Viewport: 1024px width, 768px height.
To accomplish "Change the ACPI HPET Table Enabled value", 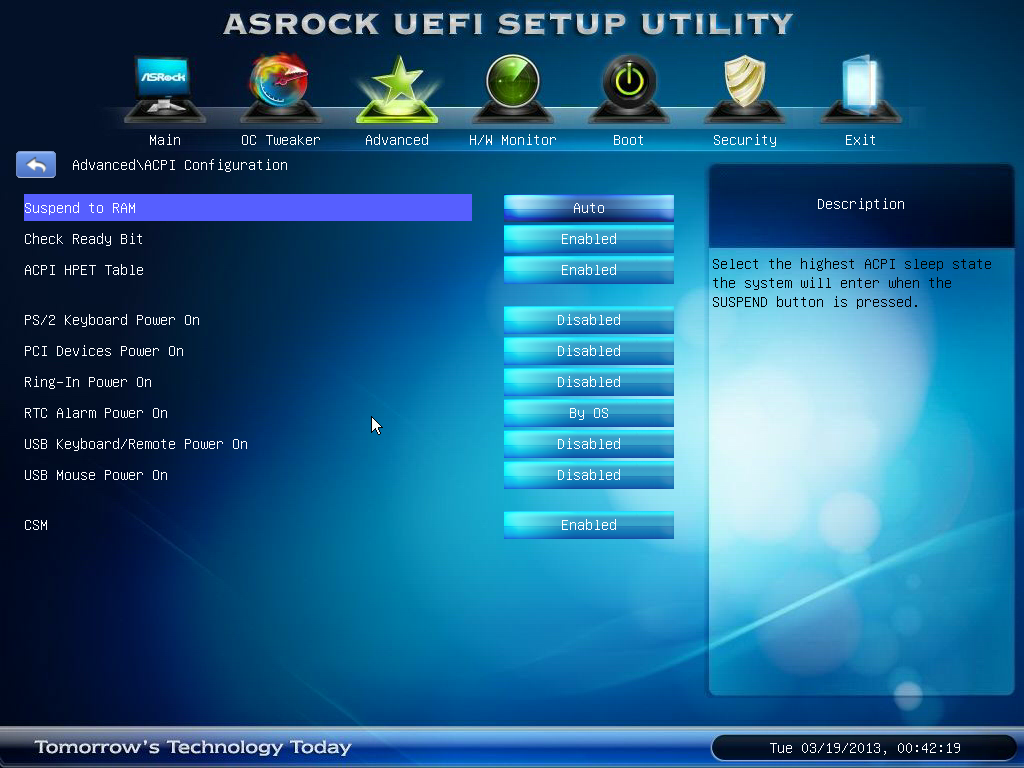I will [x=588, y=270].
